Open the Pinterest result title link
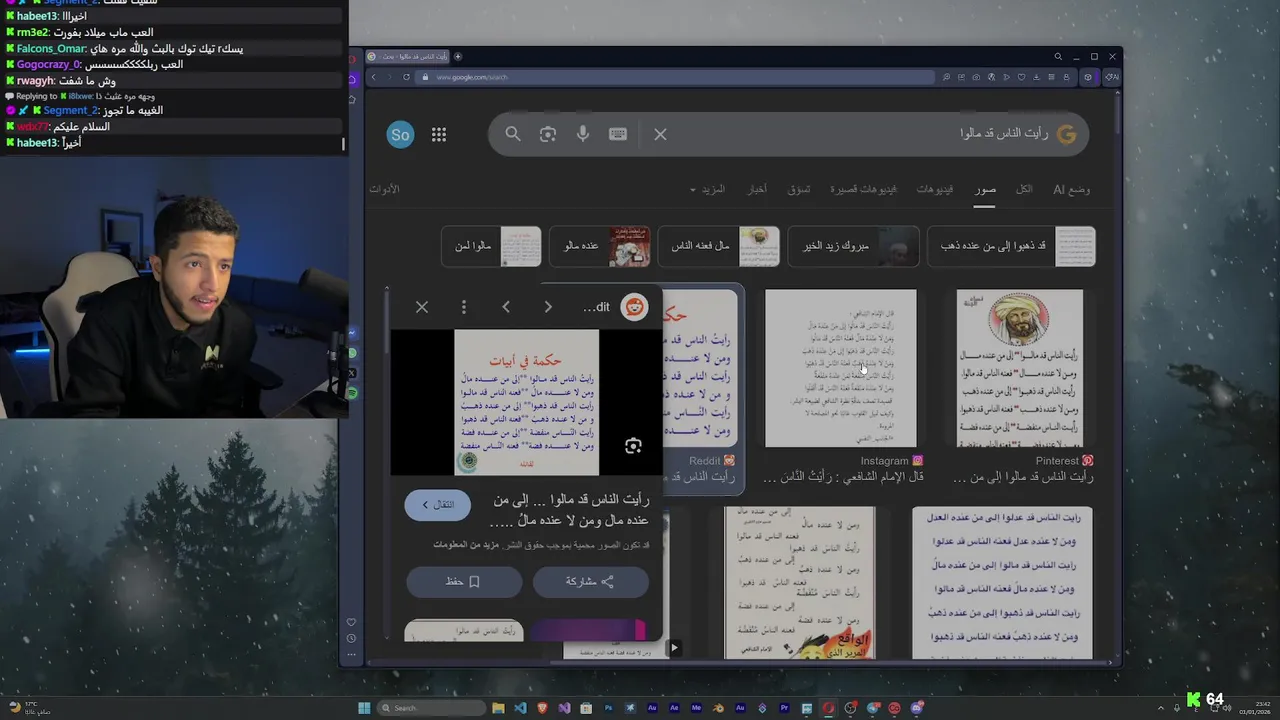The height and width of the screenshot is (720, 1280). click(1023, 477)
